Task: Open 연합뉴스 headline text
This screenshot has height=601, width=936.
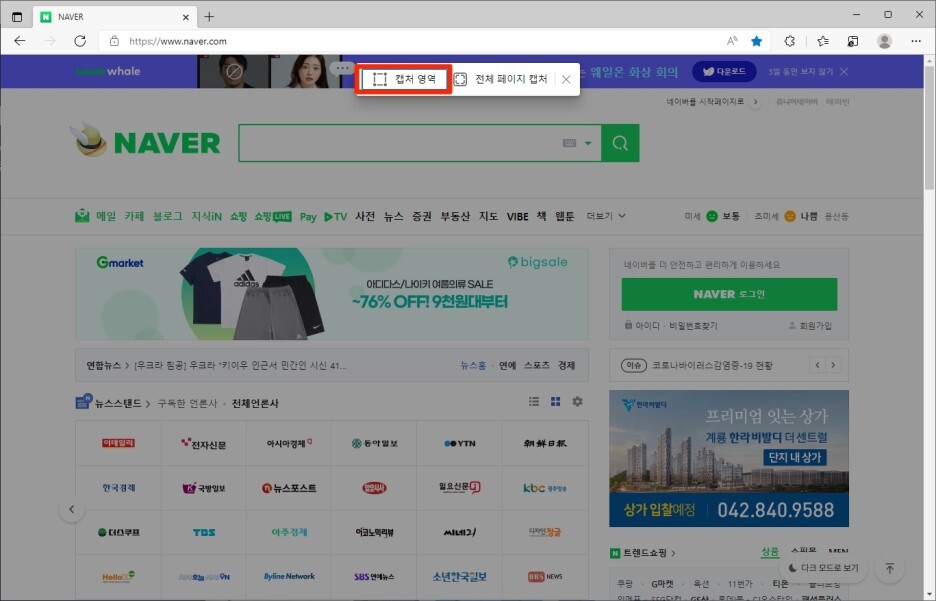Action: coord(240,365)
